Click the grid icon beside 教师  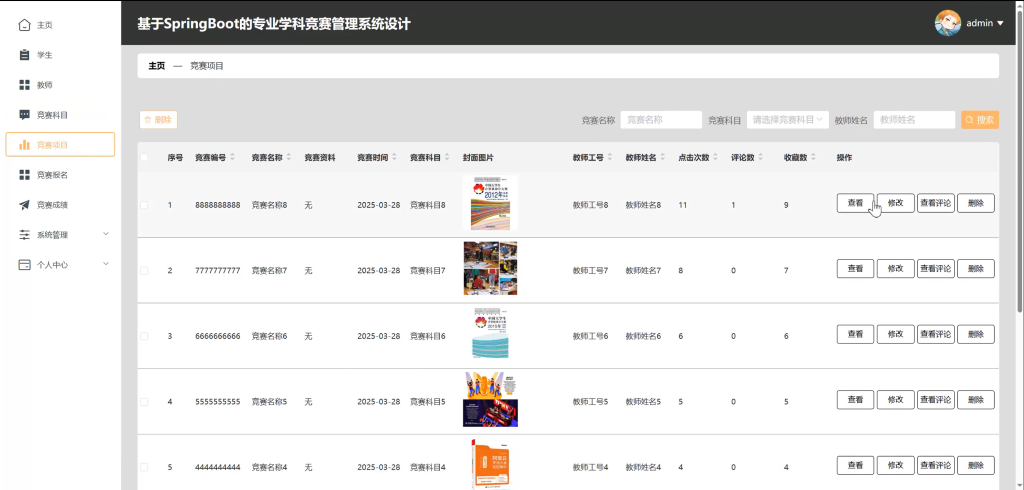(x=24, y=85)
